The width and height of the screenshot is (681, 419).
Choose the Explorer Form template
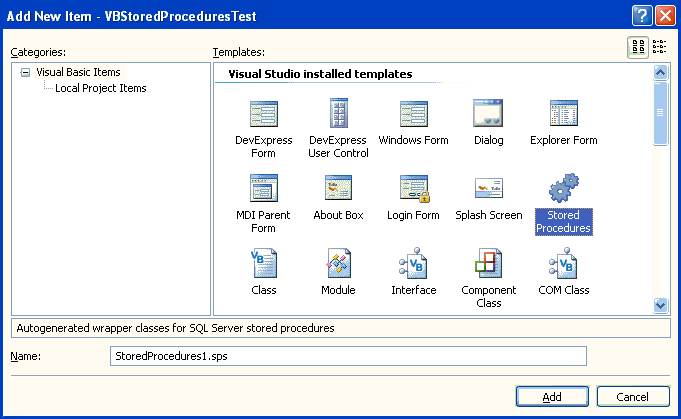[564, 123]
